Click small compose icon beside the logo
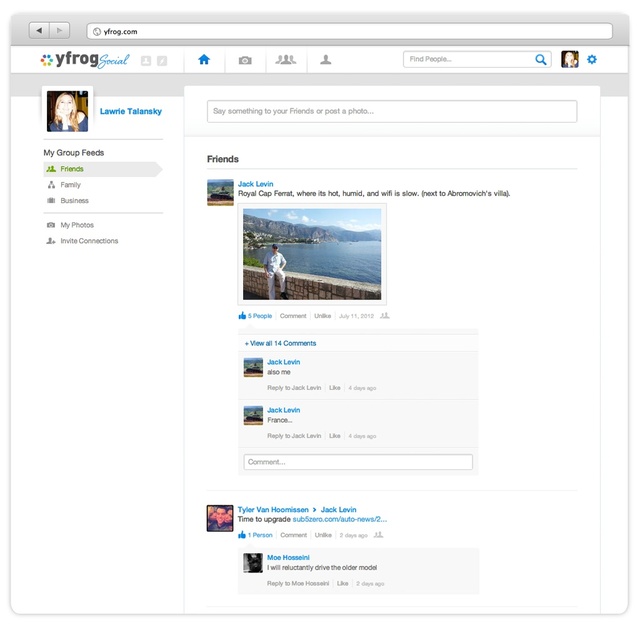 pos(162,61)
